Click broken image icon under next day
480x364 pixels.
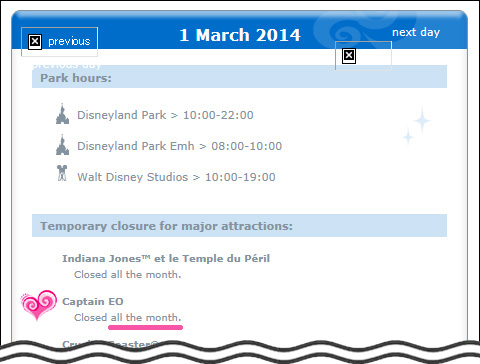[x=349, y=56]
